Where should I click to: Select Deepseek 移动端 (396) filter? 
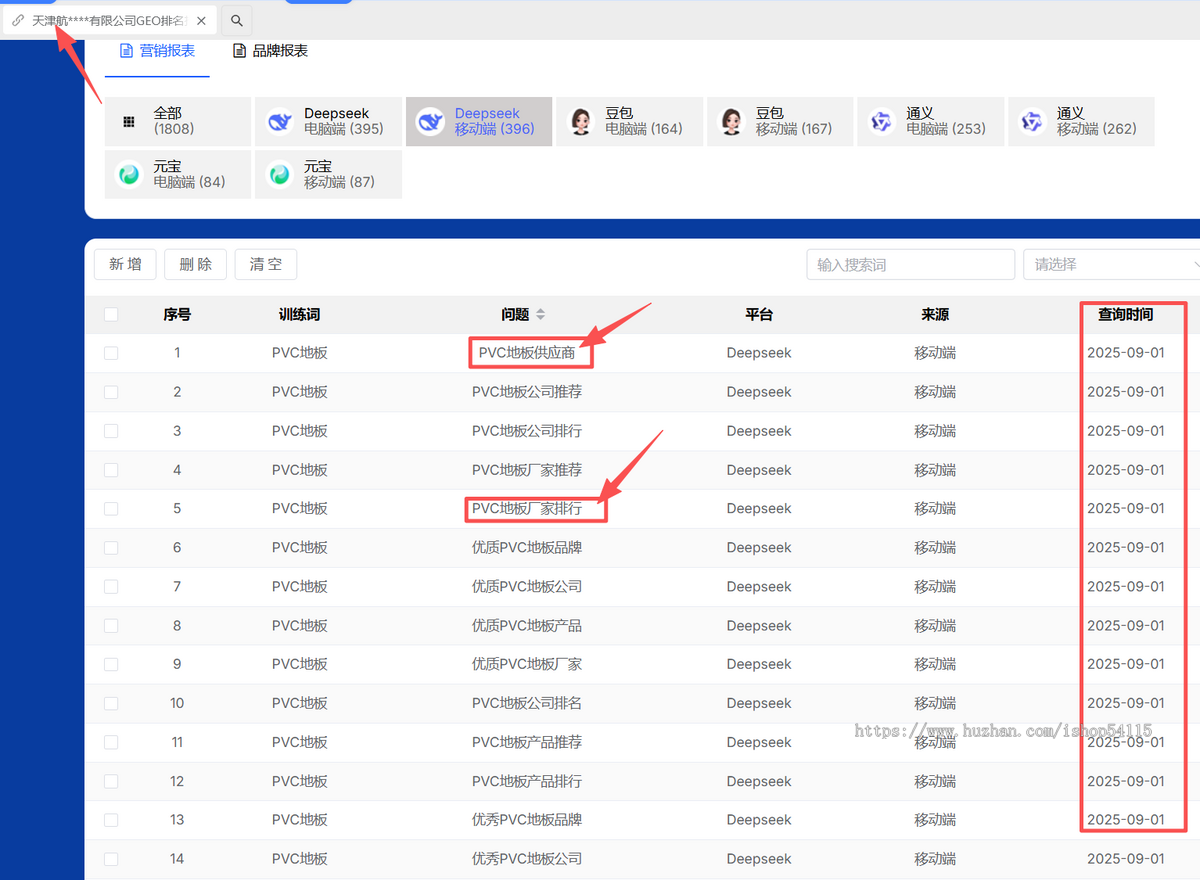point(479,122)
